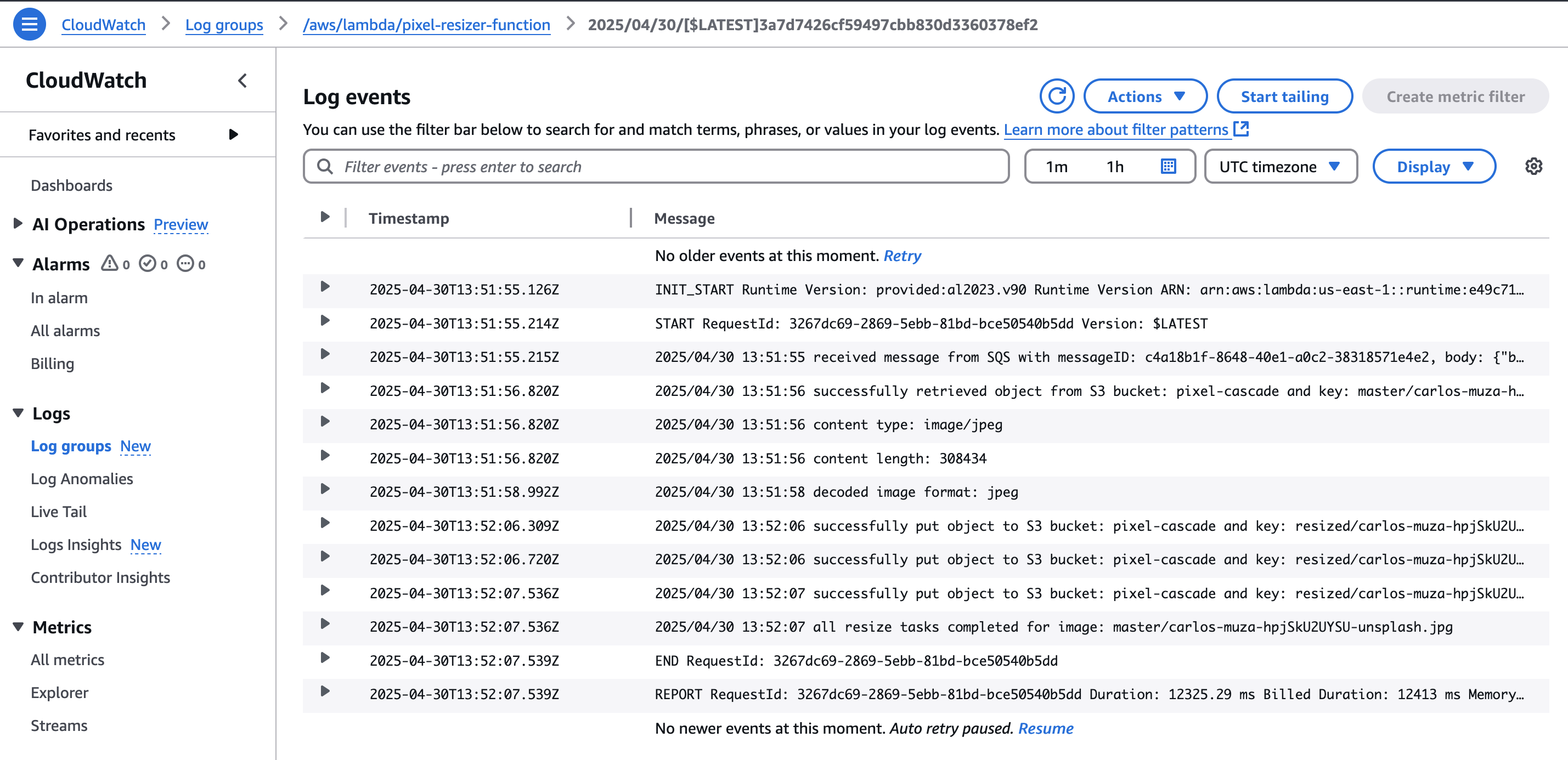The height and width of the screenshot is (760, 1568).
Task: Expand the content type image/jpeg row
Action: point(325,422)
